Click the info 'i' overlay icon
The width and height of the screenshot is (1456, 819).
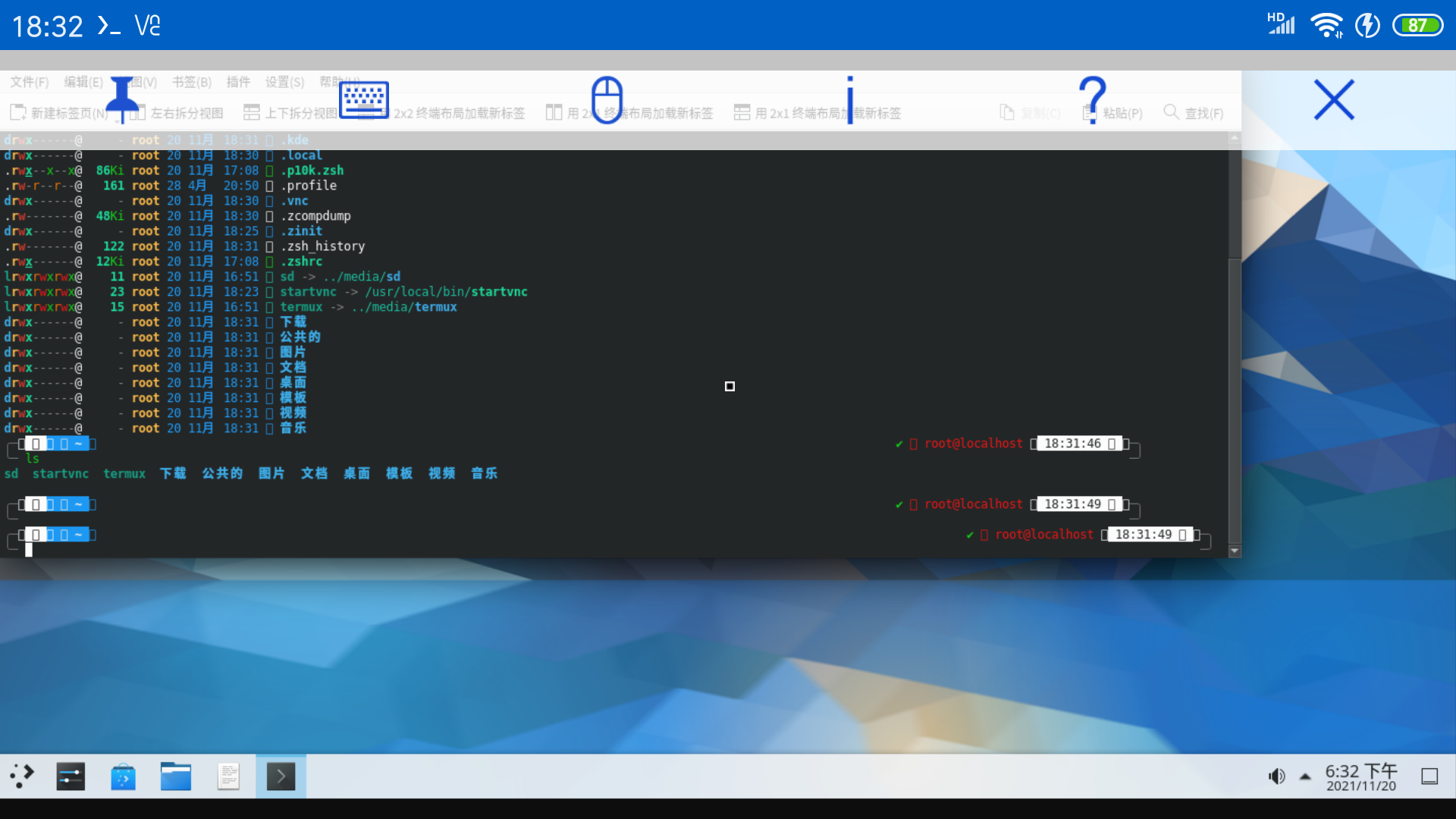(x=850, y=99)
